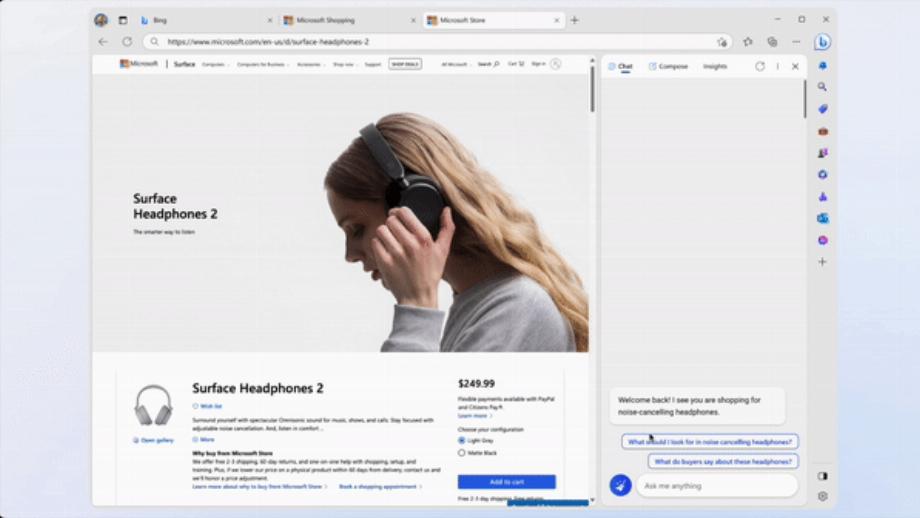Open the profile avatar in the title bar
Image resolution: width=920 pixels, height=518 pixels.
coord(101,20)
